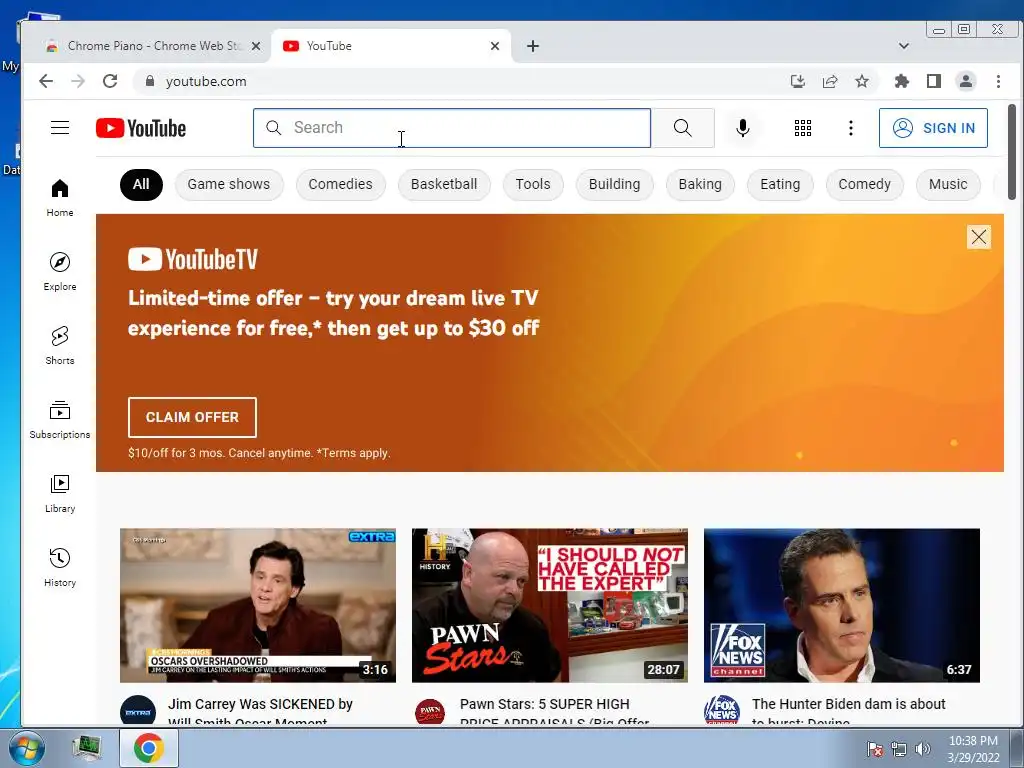Open the taskbar network icon
This screenshot has height=768, width=1024.
899,749
